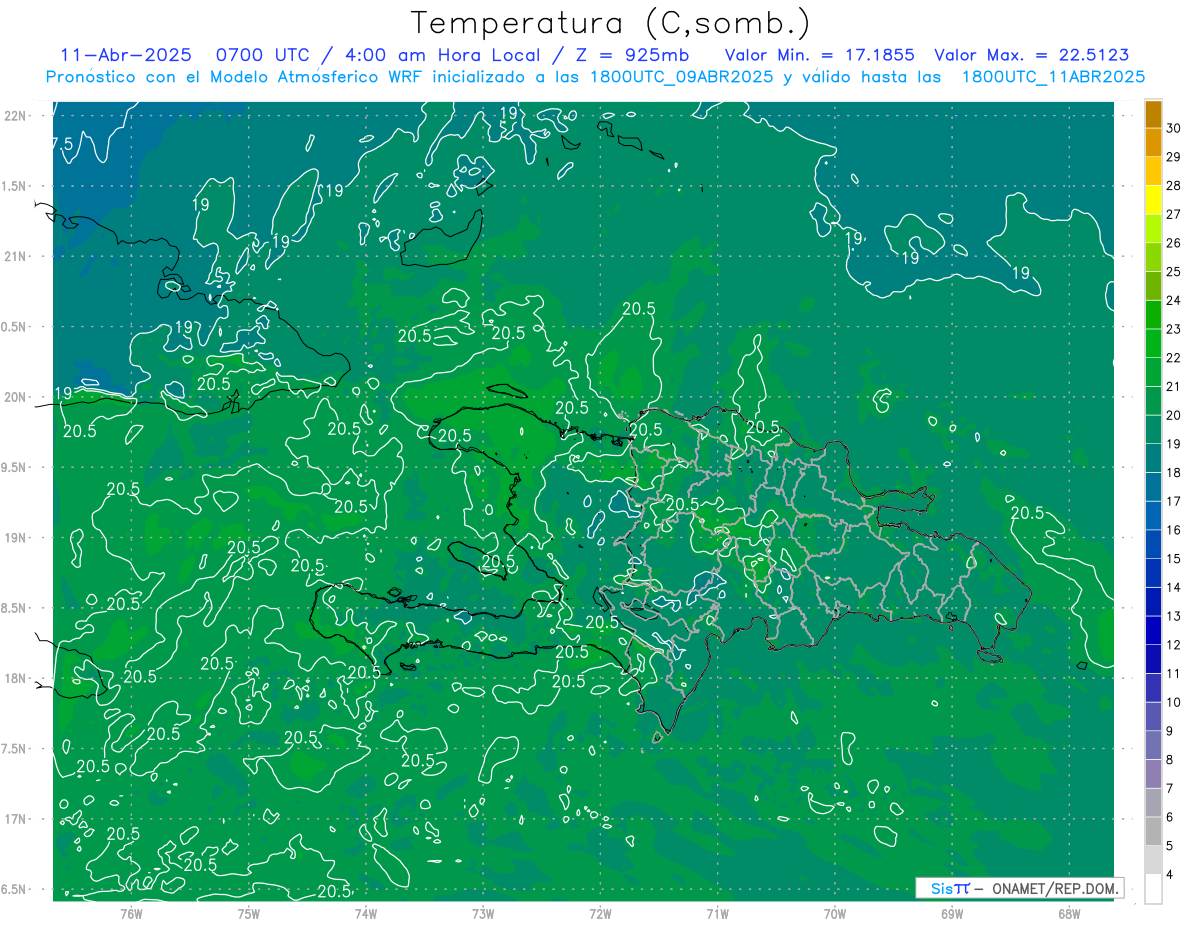Click the '18N' latitude axis label
Screen dimensions: 1200x927
coord(14,678)
